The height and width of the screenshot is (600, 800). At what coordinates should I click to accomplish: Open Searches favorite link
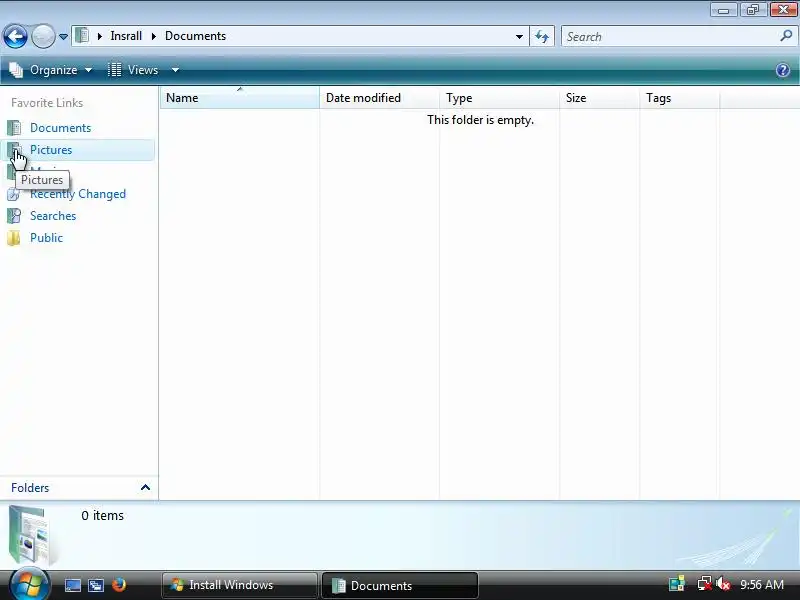click(x=53, y=216)
